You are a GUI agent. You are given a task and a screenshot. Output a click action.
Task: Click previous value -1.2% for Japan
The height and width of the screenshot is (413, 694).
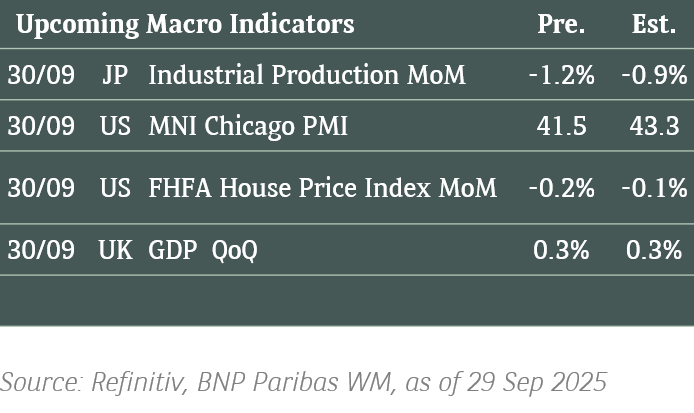562,75
